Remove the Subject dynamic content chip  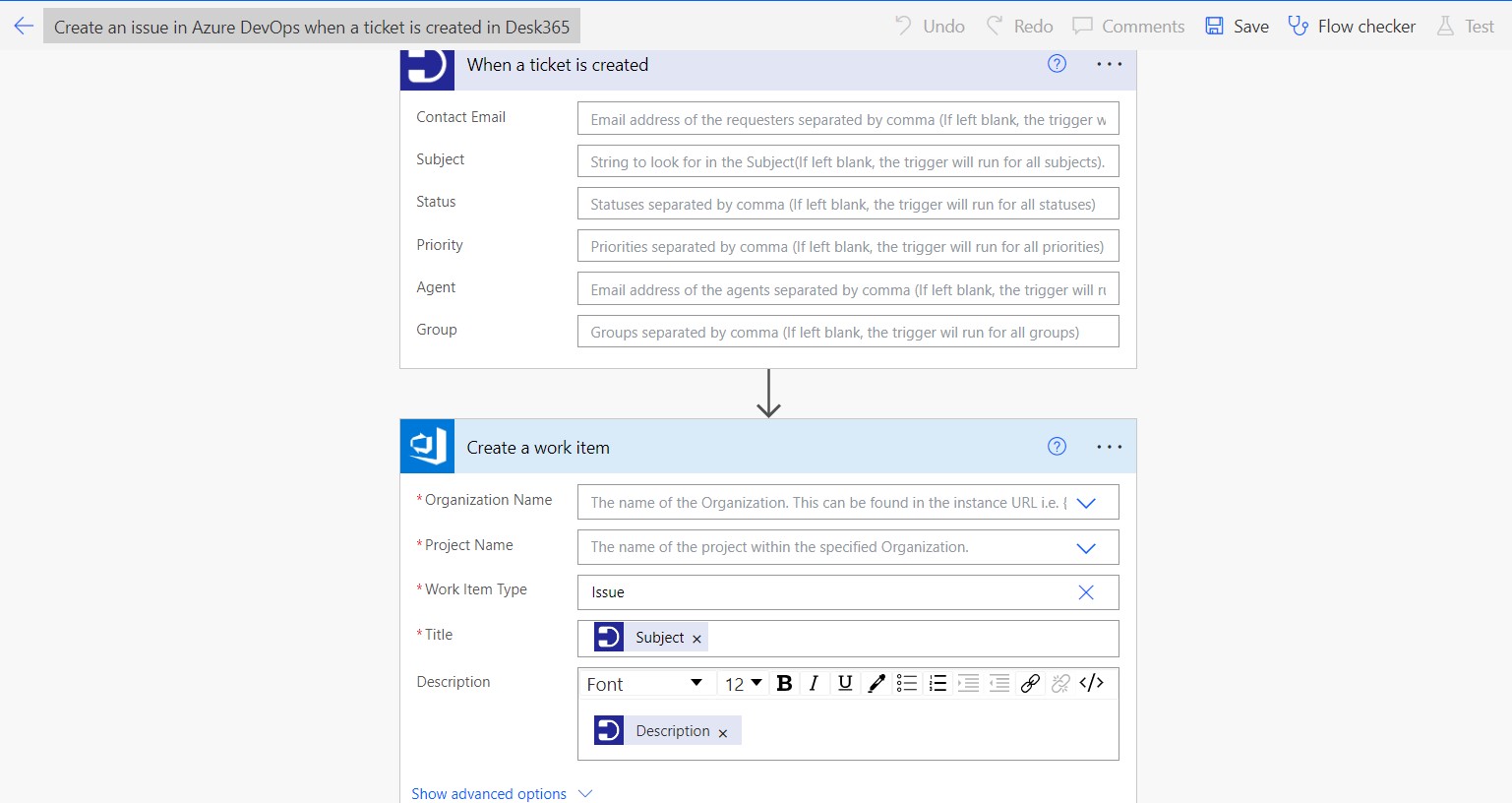(x=696, y=638)
